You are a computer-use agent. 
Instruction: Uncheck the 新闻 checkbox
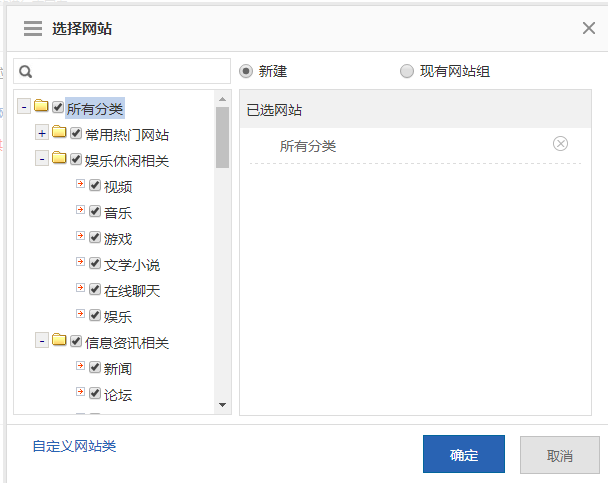[95, 367]
